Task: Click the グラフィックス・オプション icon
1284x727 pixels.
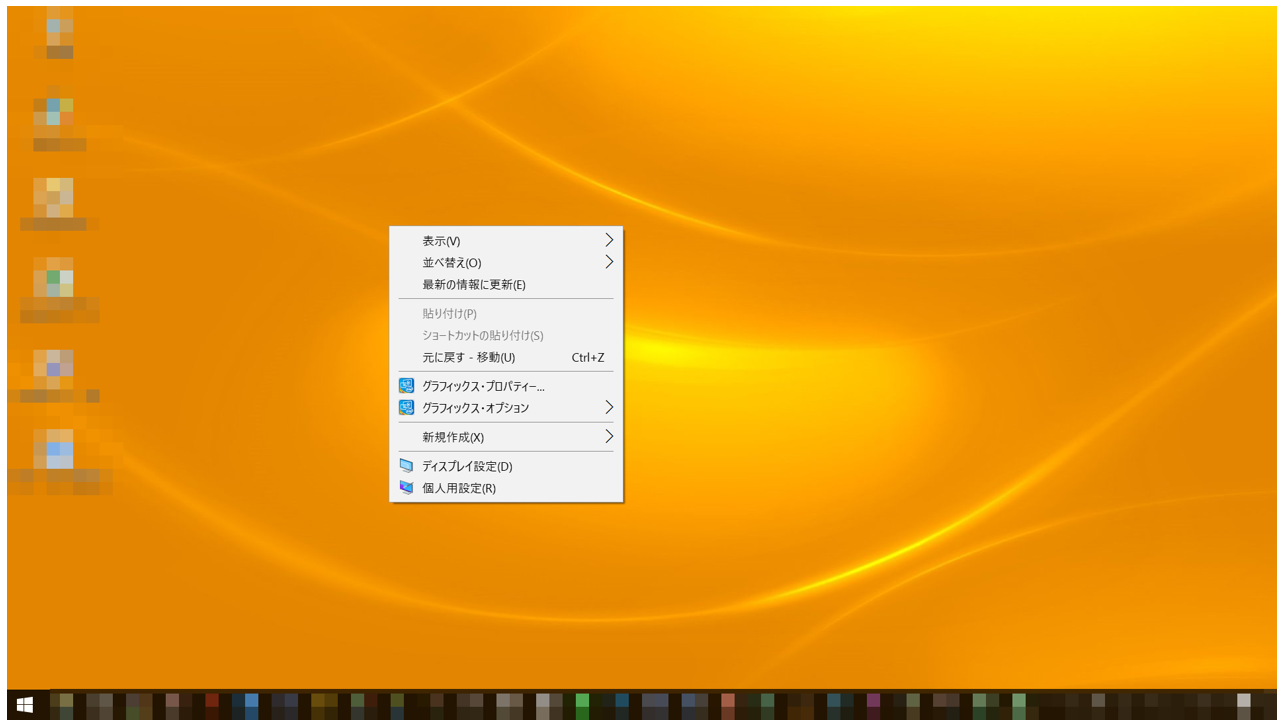Action: [x=406, y=408]
